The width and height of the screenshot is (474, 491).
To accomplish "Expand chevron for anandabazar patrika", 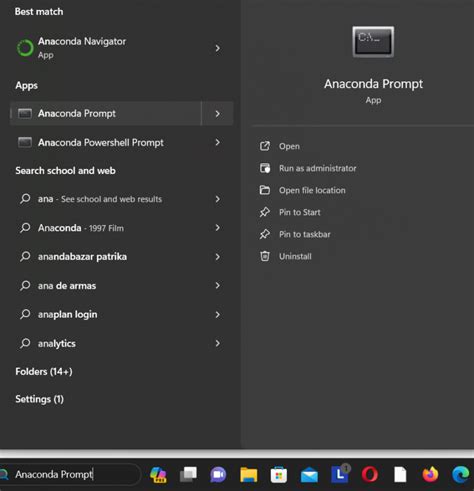I will click(x=217, y=257).
